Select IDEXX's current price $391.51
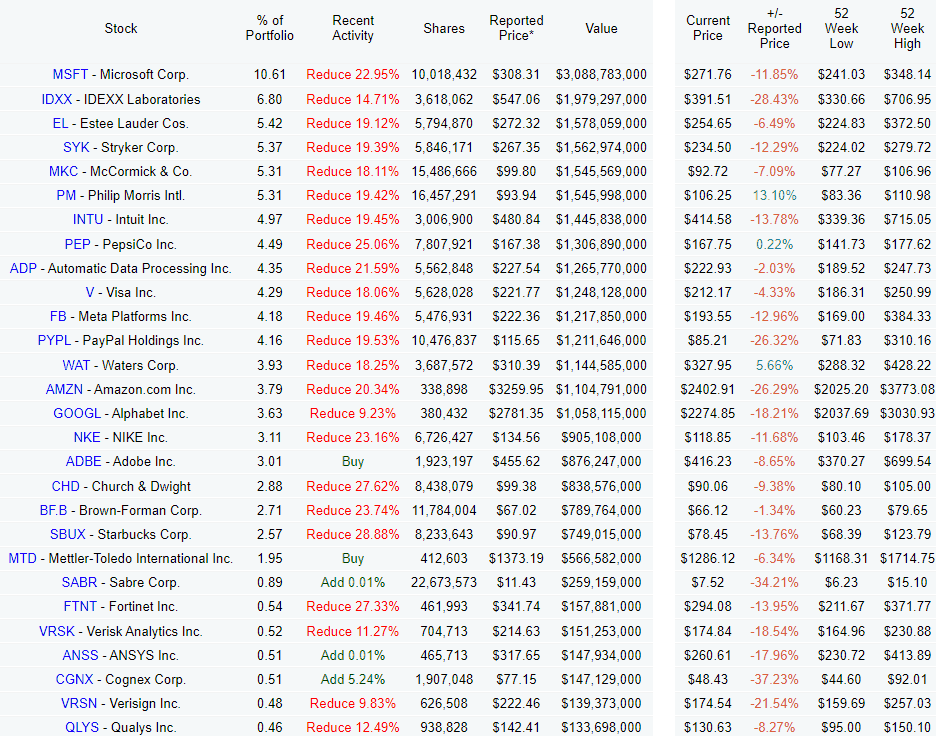The width and height of the screenshot is (936, 736). 708,99
